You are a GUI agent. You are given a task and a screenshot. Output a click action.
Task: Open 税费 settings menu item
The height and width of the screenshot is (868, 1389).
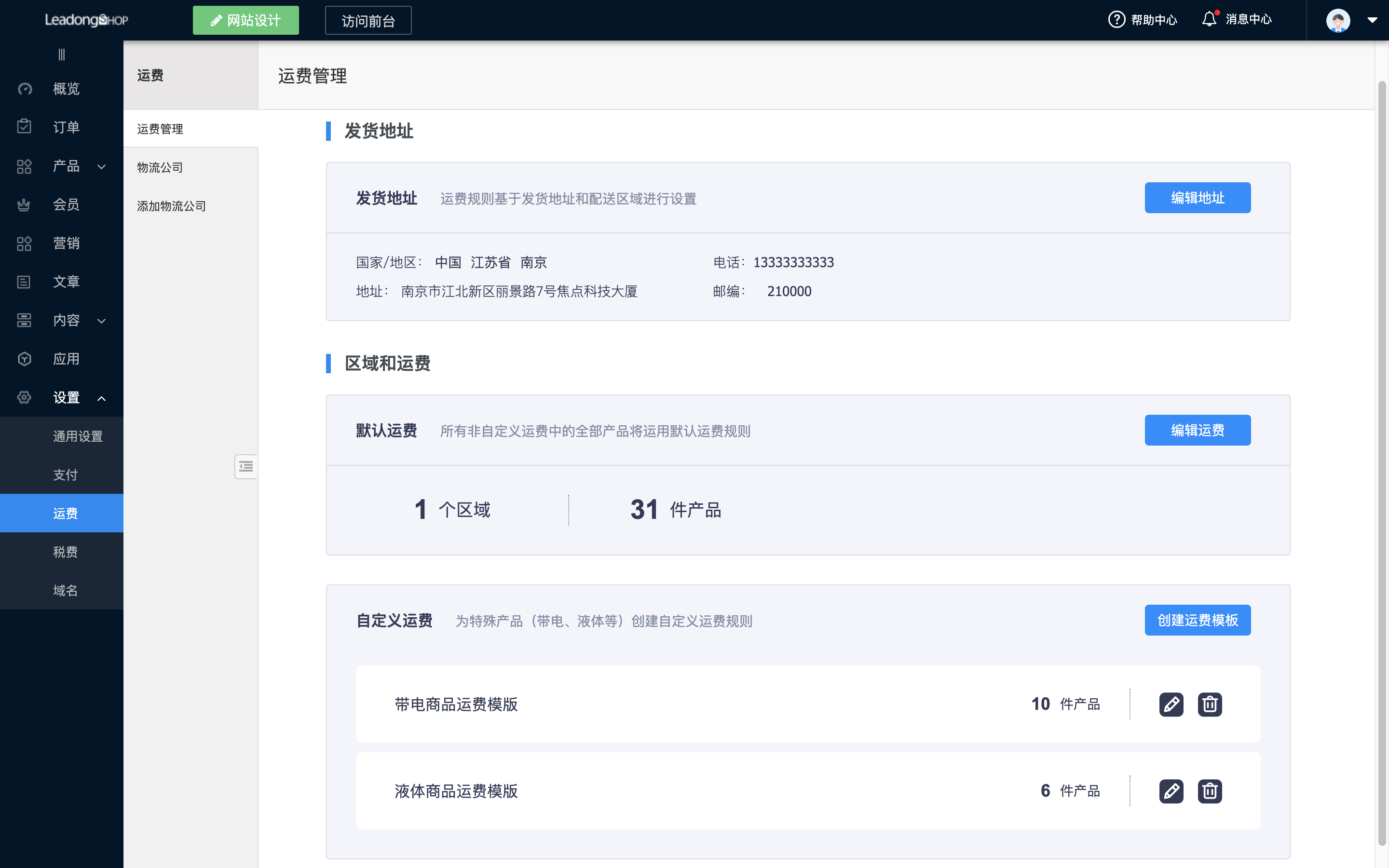pyautogui.click(x=65, y=552)
